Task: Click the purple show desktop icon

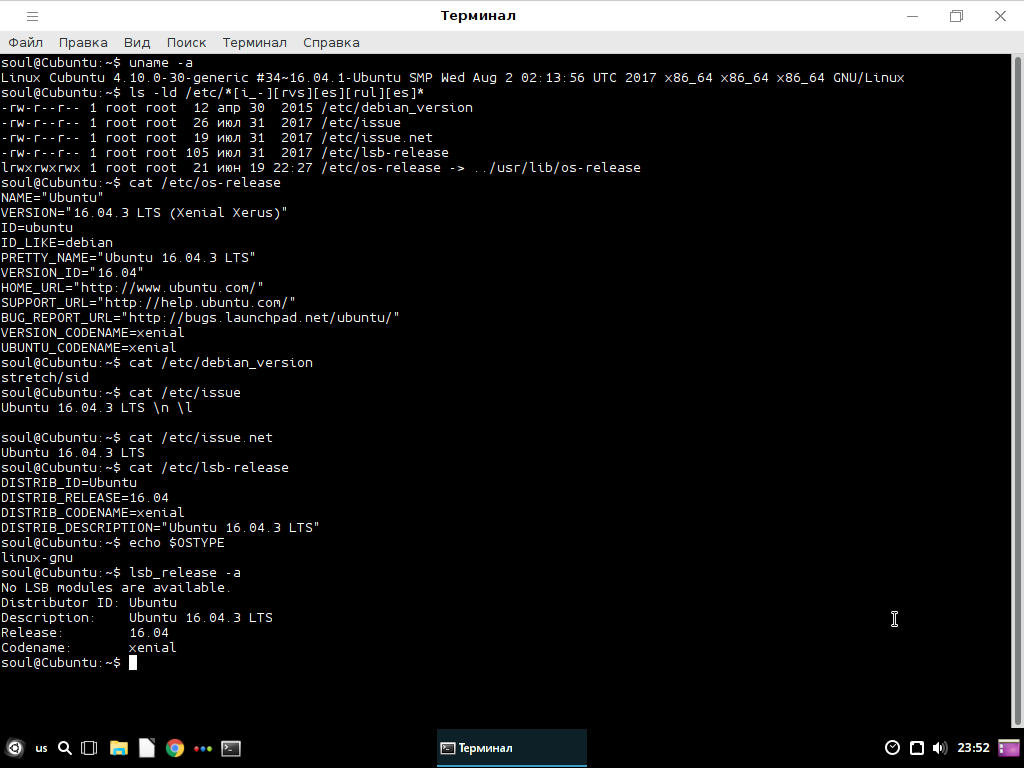Action: point(1009,748)
